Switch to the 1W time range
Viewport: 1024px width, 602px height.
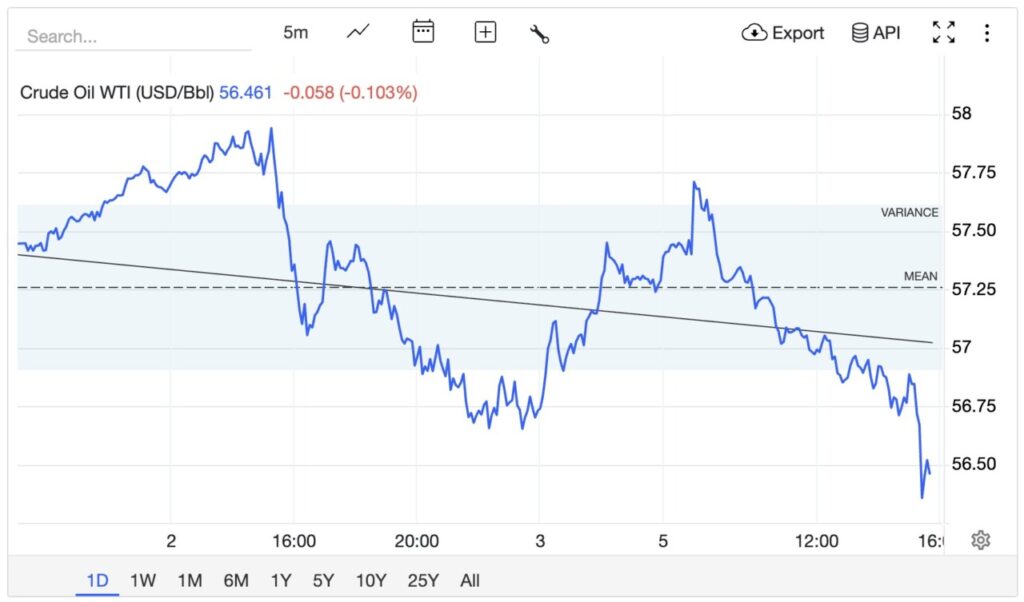pos(143,580)
